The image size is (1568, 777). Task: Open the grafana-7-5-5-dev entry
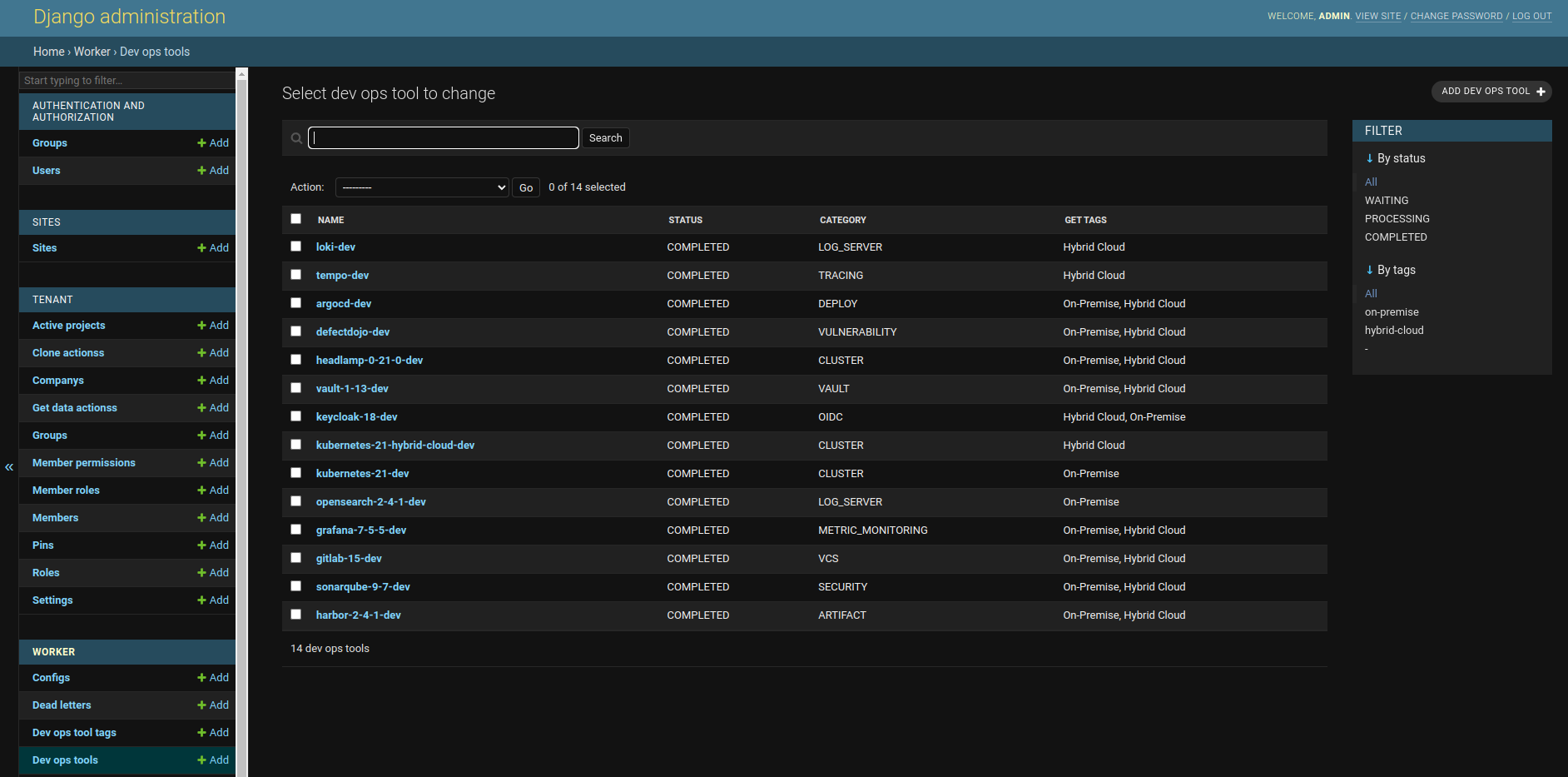[361, 530]
